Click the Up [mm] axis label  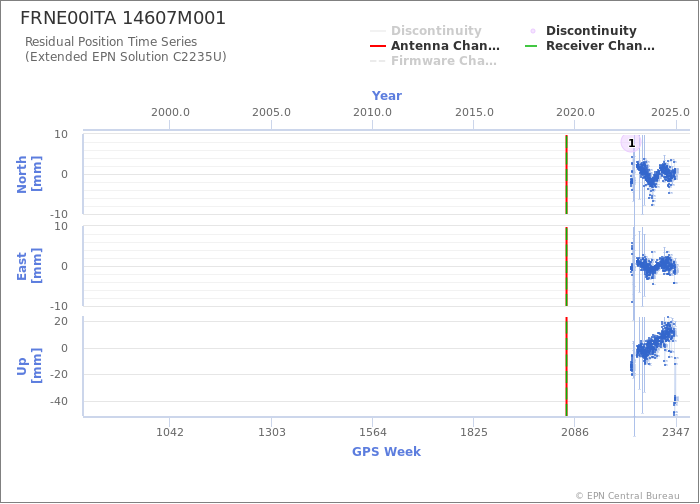[29, 366]
